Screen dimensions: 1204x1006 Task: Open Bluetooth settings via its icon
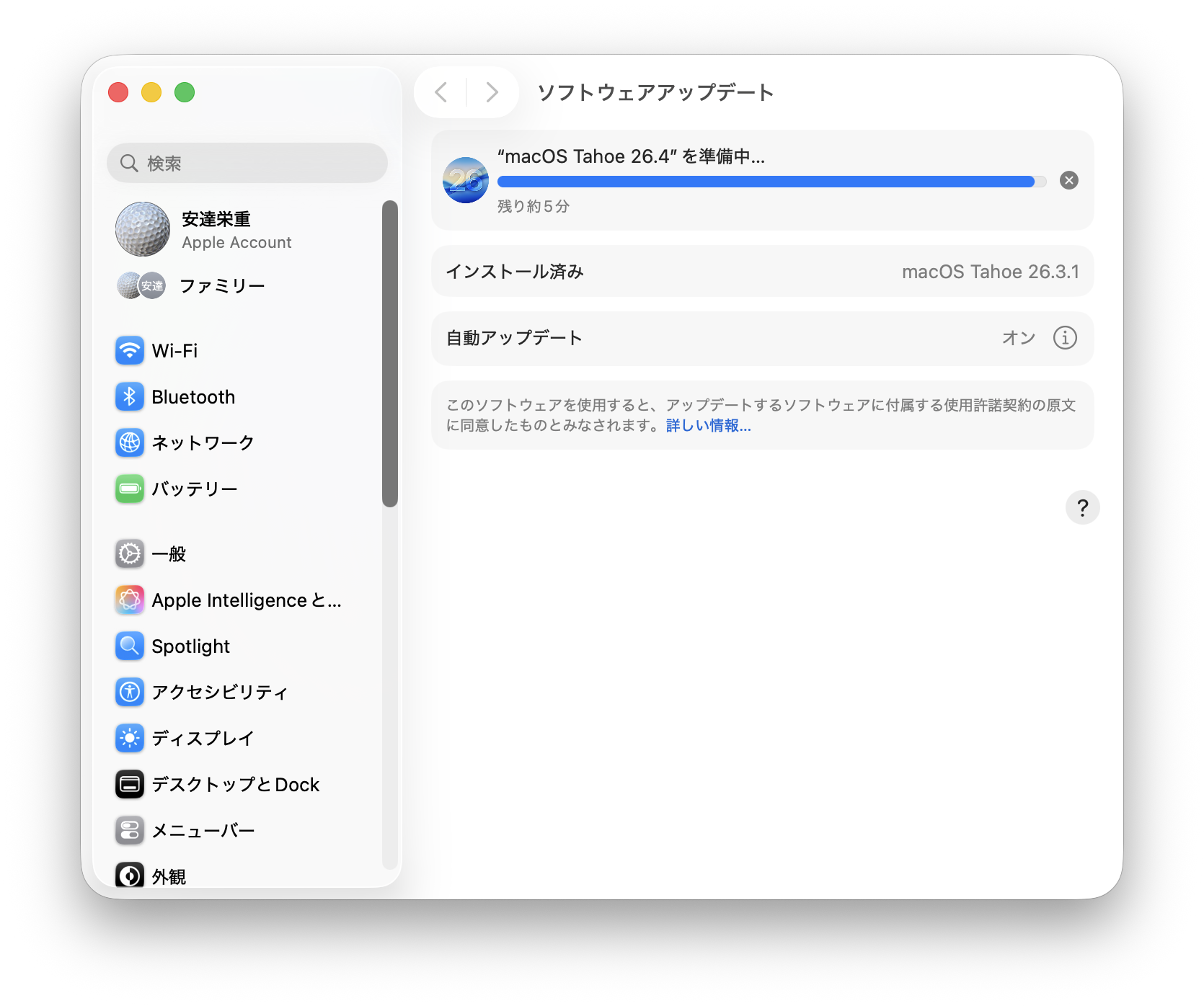coord(130,397)
